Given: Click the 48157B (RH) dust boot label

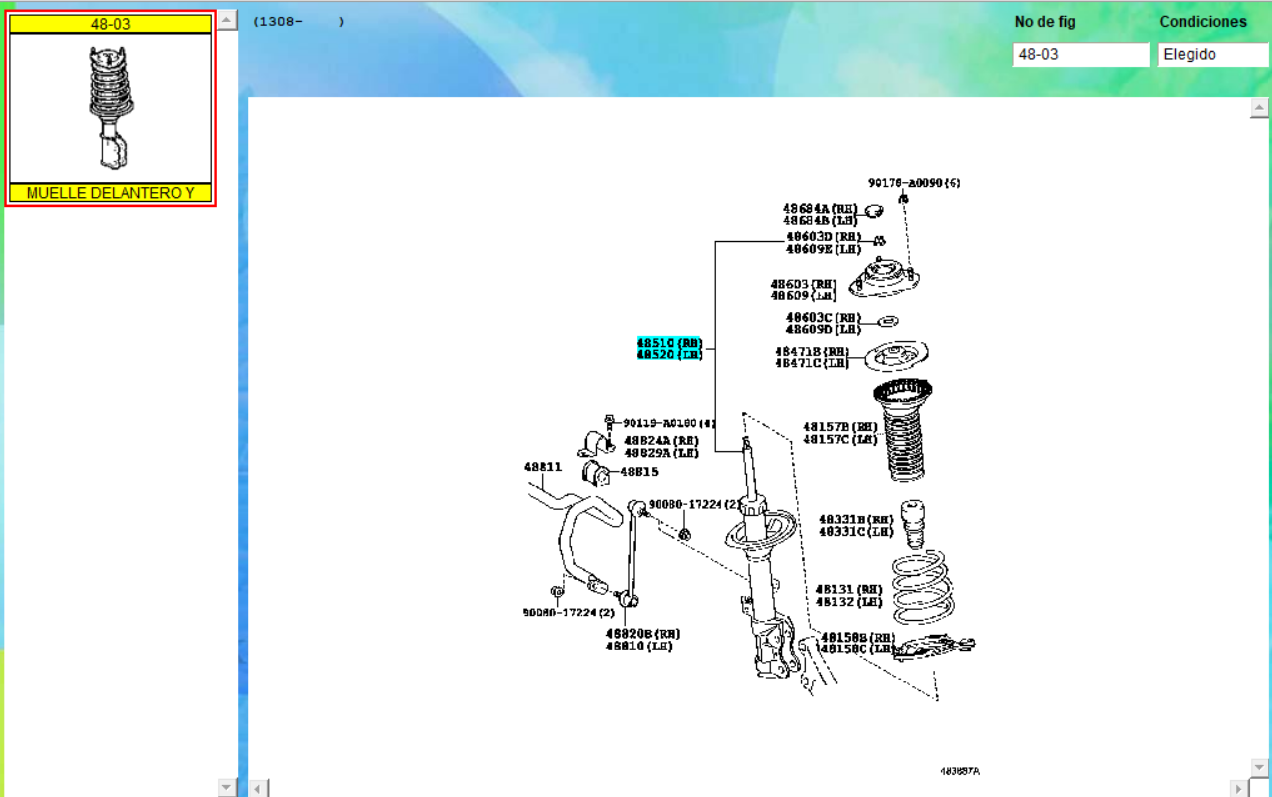Looking at the screenshot, I should pyautogui.click(x=839, y=427).
